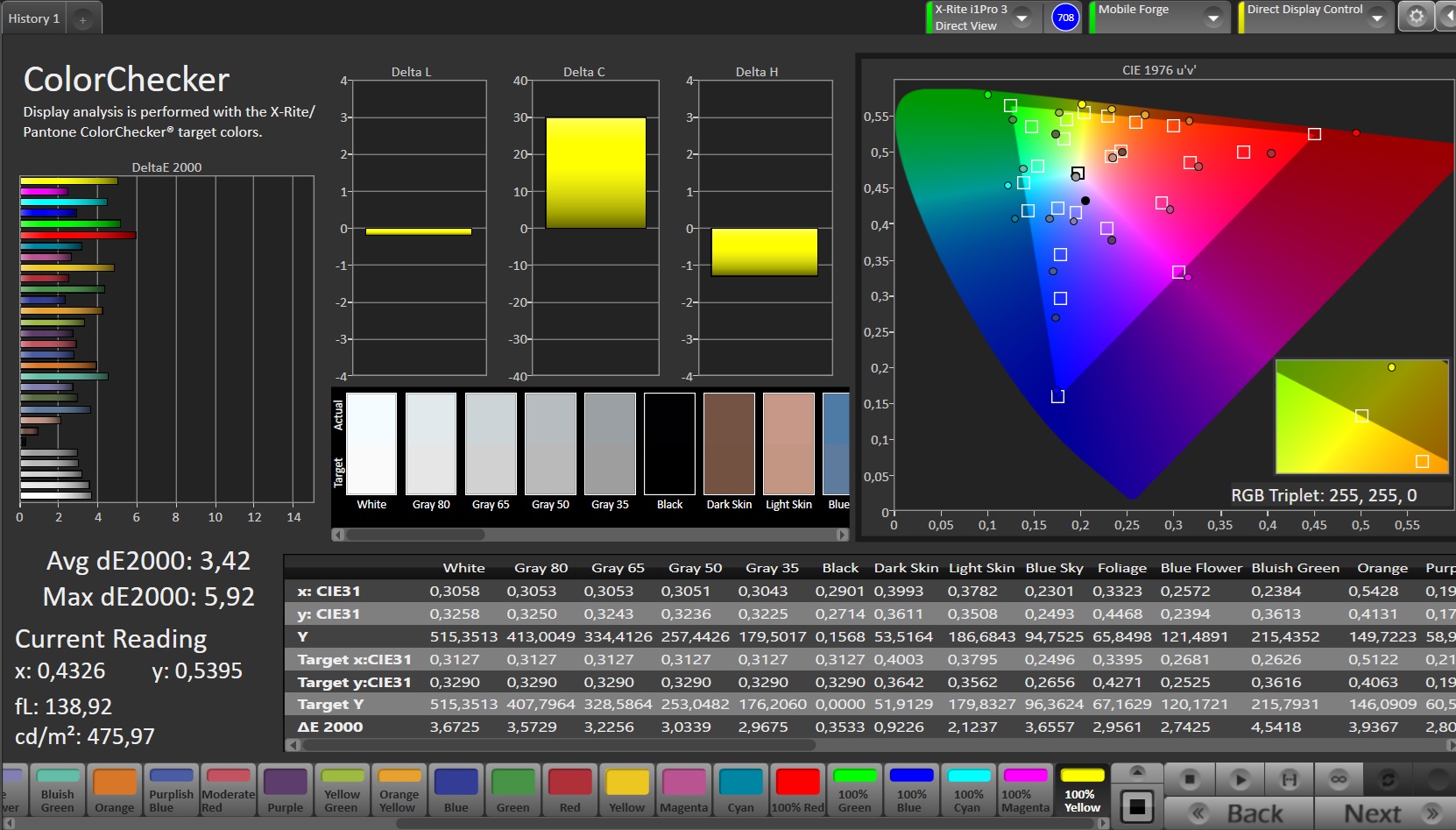Viewport: 1456px width, 830px height.
Task: Expand the X-Rite i1Pro 3 meter dropdown
Action: tap(1021, 18)
